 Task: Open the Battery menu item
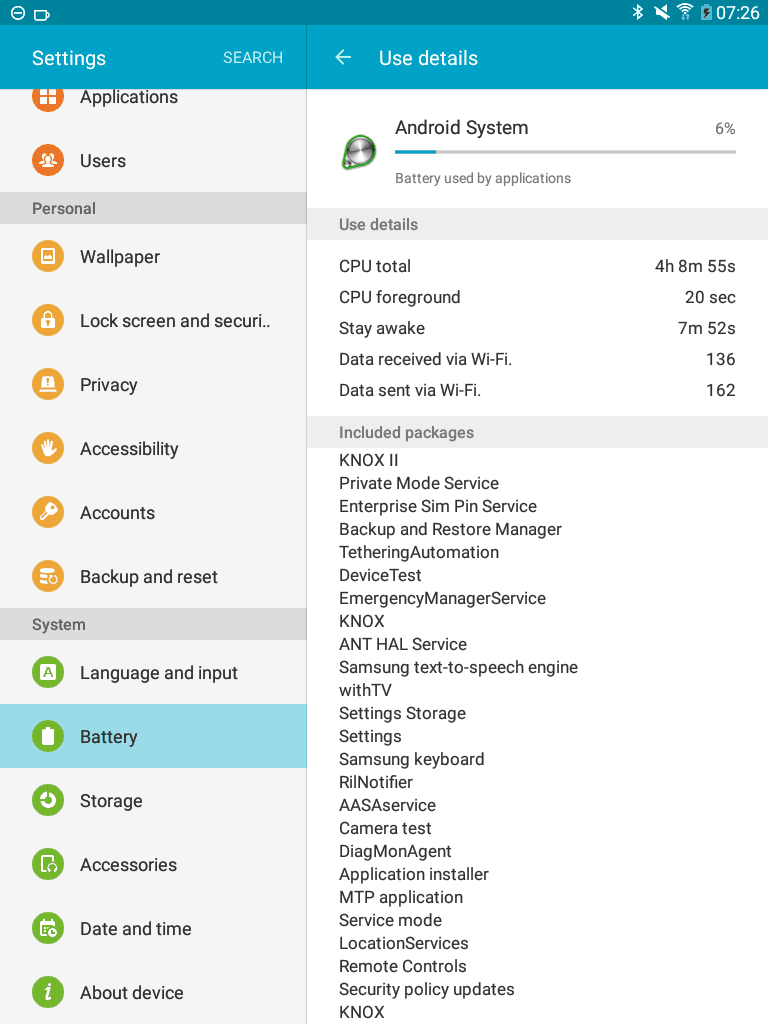coord(153,736)
